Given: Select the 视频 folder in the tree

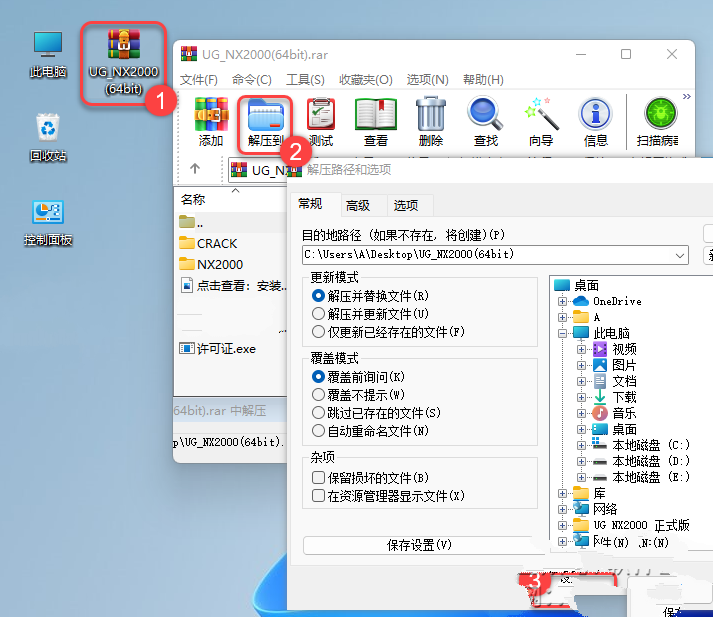Looking at the screenshot, I should pos(615,349).
